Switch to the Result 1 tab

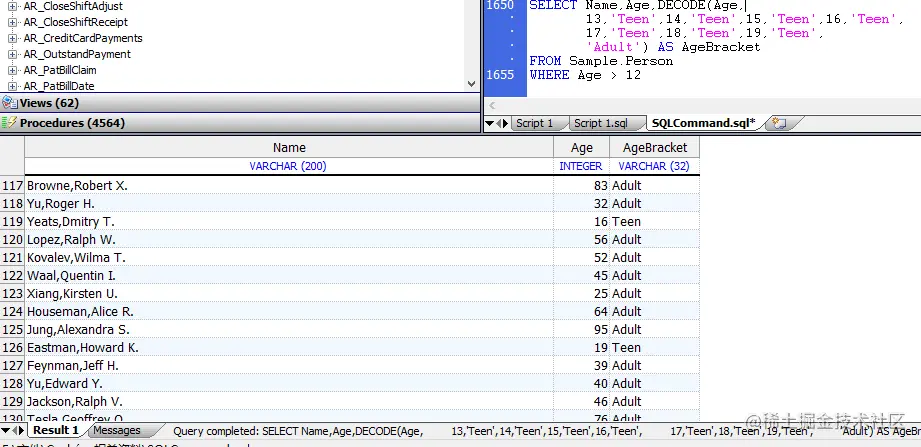coord(55,431)
